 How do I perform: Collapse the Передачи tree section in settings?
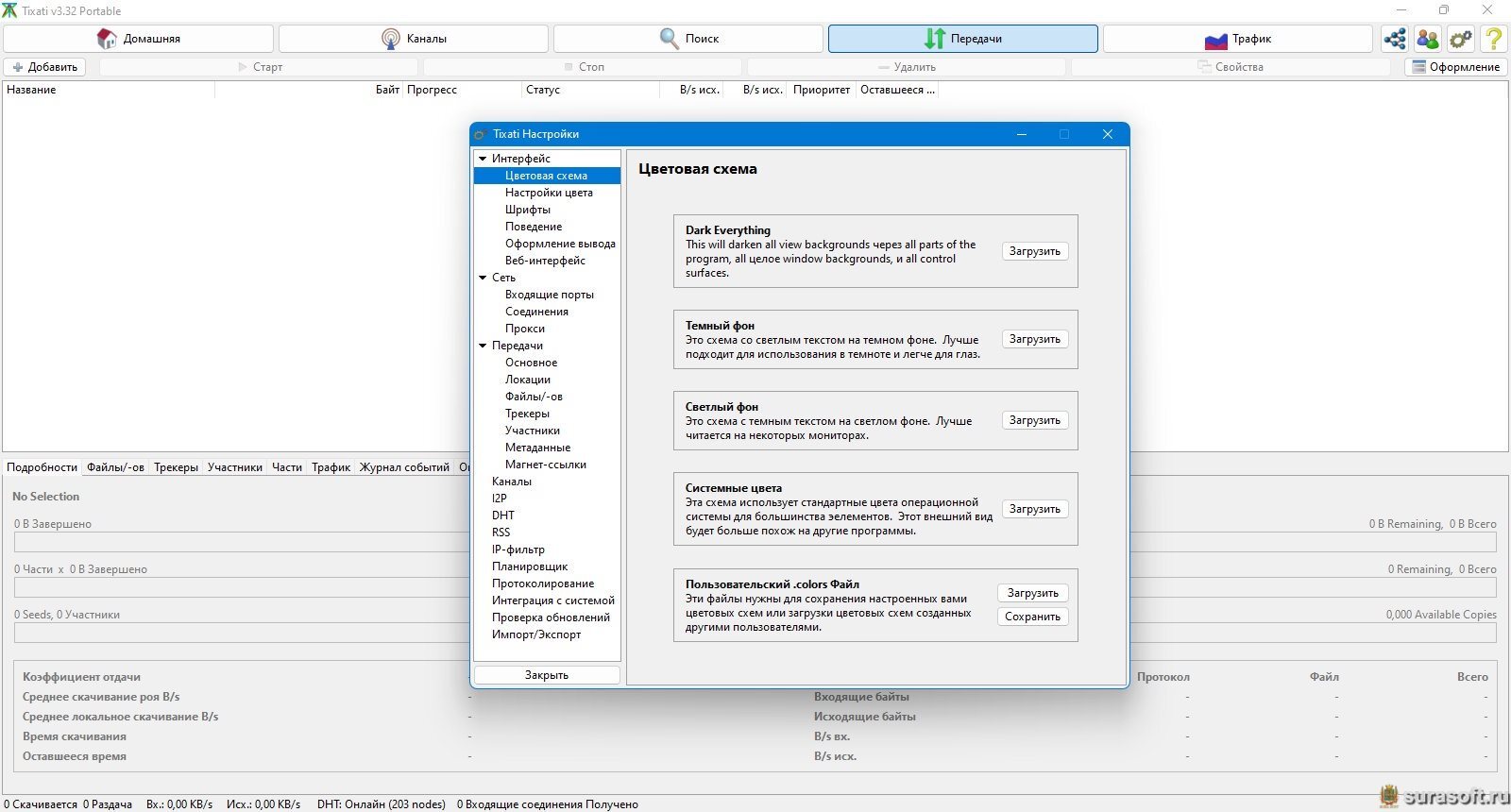[483, 346]
